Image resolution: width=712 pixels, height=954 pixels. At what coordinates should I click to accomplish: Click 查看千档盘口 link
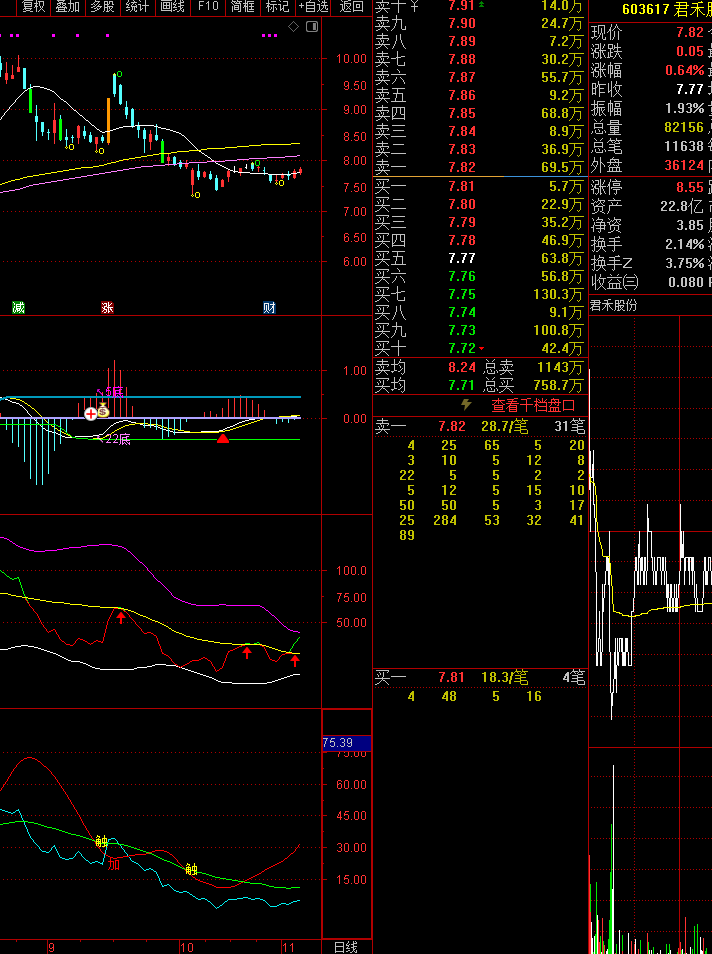point(532,405)
